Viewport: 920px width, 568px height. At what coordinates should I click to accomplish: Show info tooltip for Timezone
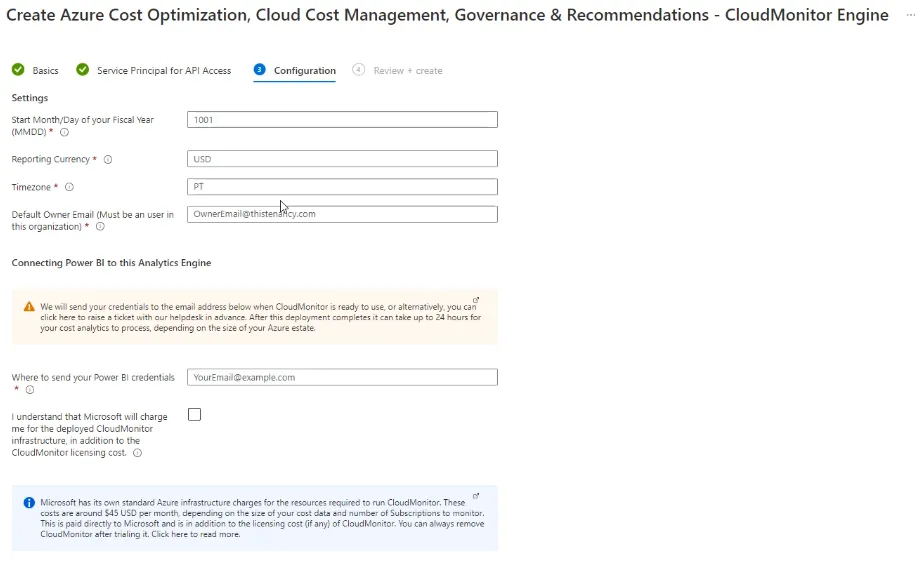(69, 187)
